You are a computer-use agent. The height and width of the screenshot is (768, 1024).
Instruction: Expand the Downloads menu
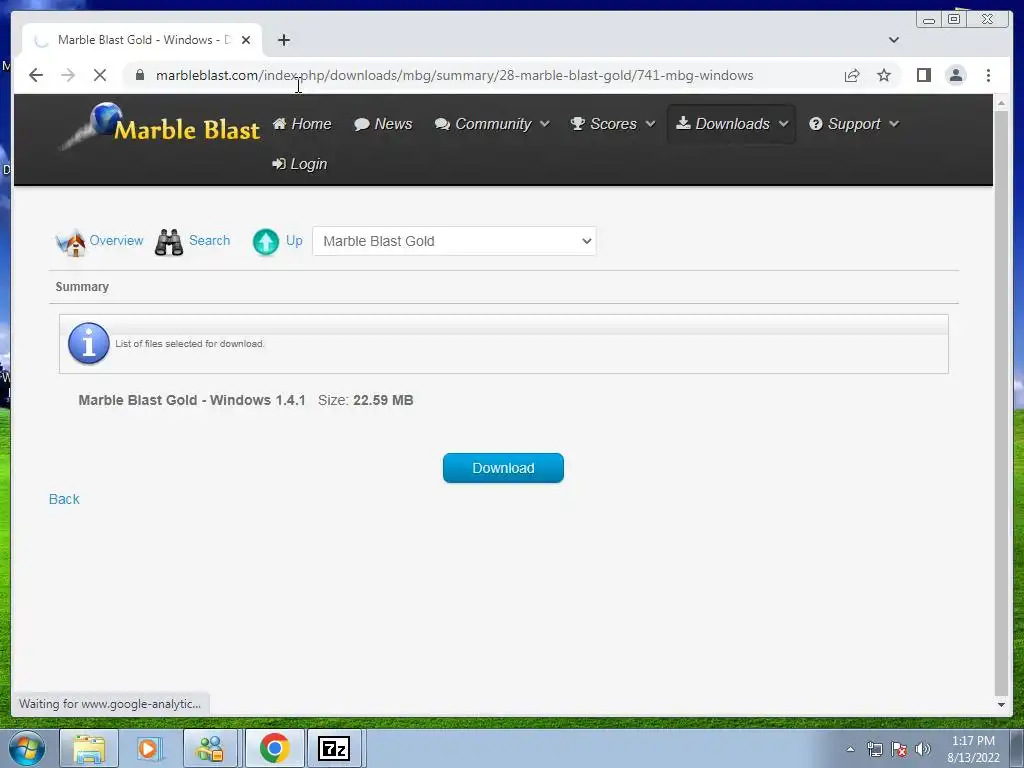coord(732,123)
